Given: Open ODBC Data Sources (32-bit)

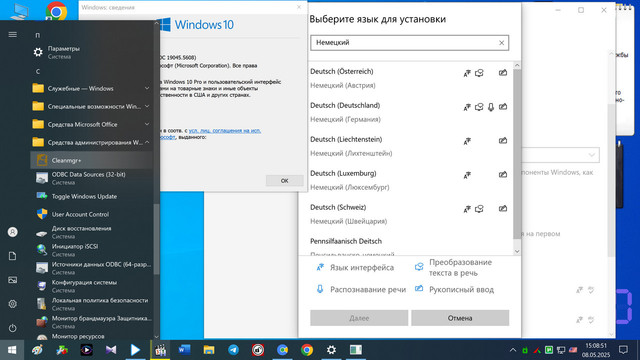Looking at the screenshot, I should click(x=92, y=178).
